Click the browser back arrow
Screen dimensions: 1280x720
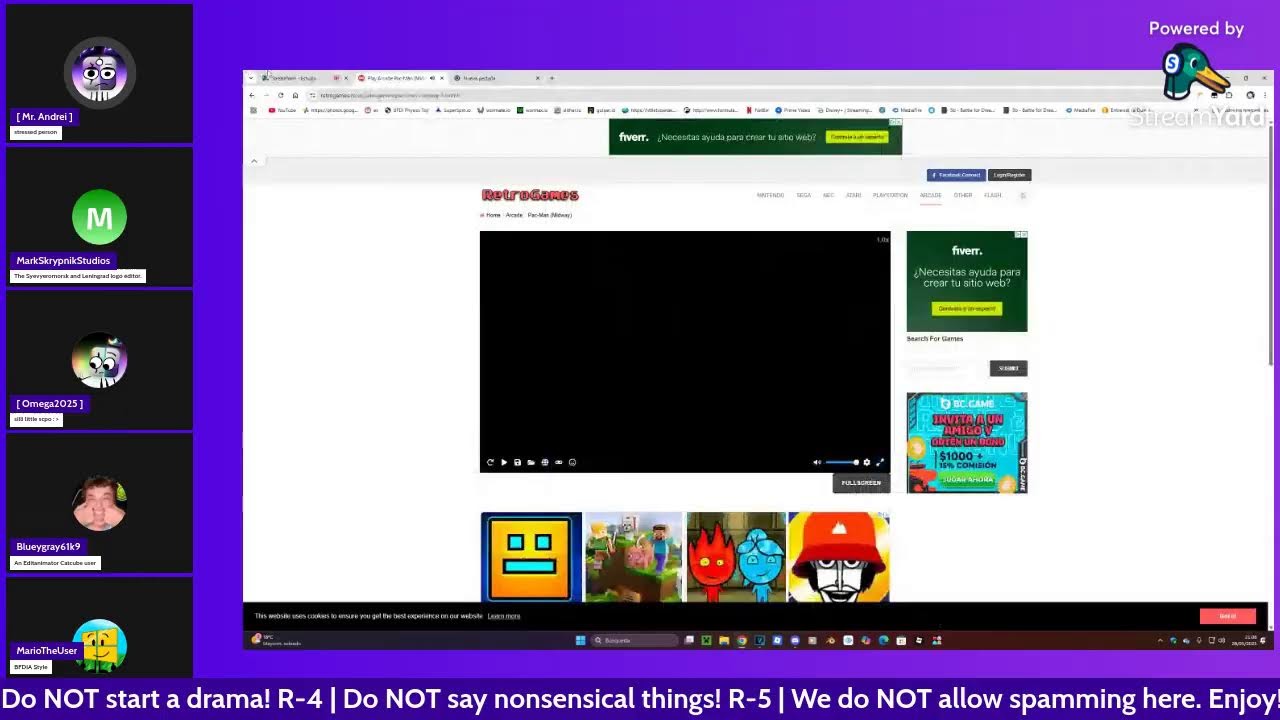pos(252,95)
